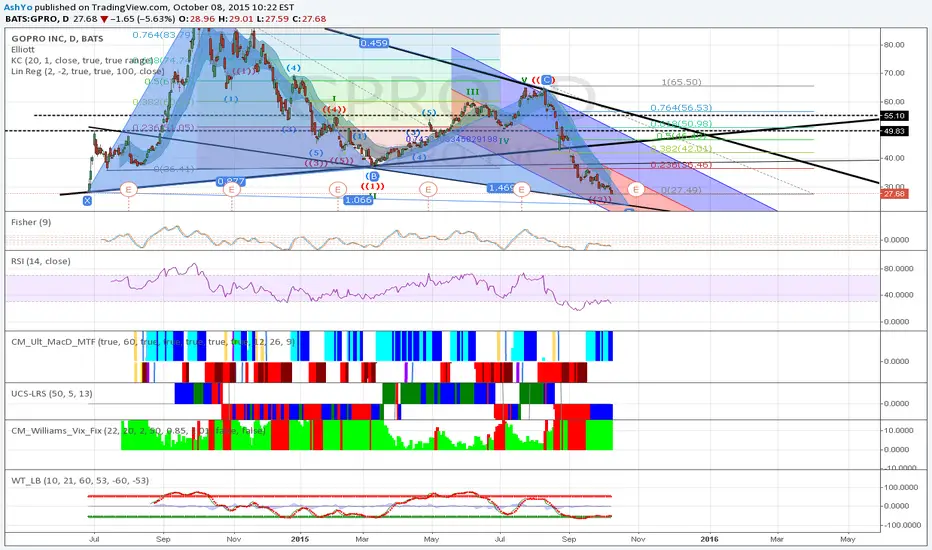
Task: Click the blue C pattern point label
Action: coord(547,80)
